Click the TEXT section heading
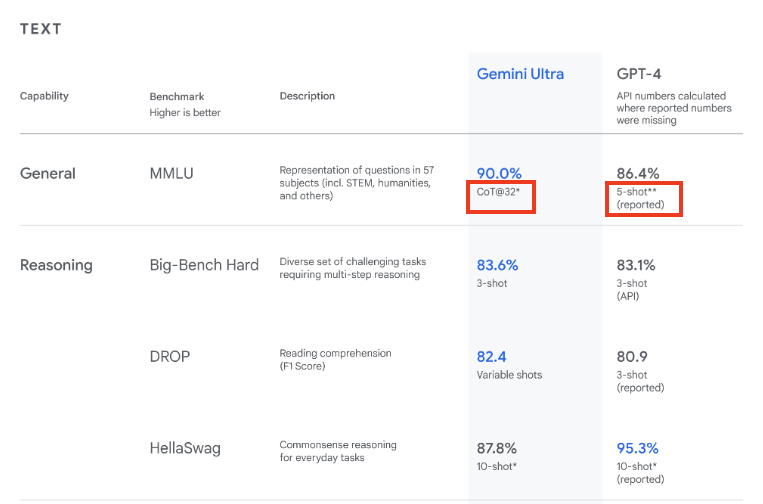The width and height of the screenshot is (763, 504). coord(40,29)
